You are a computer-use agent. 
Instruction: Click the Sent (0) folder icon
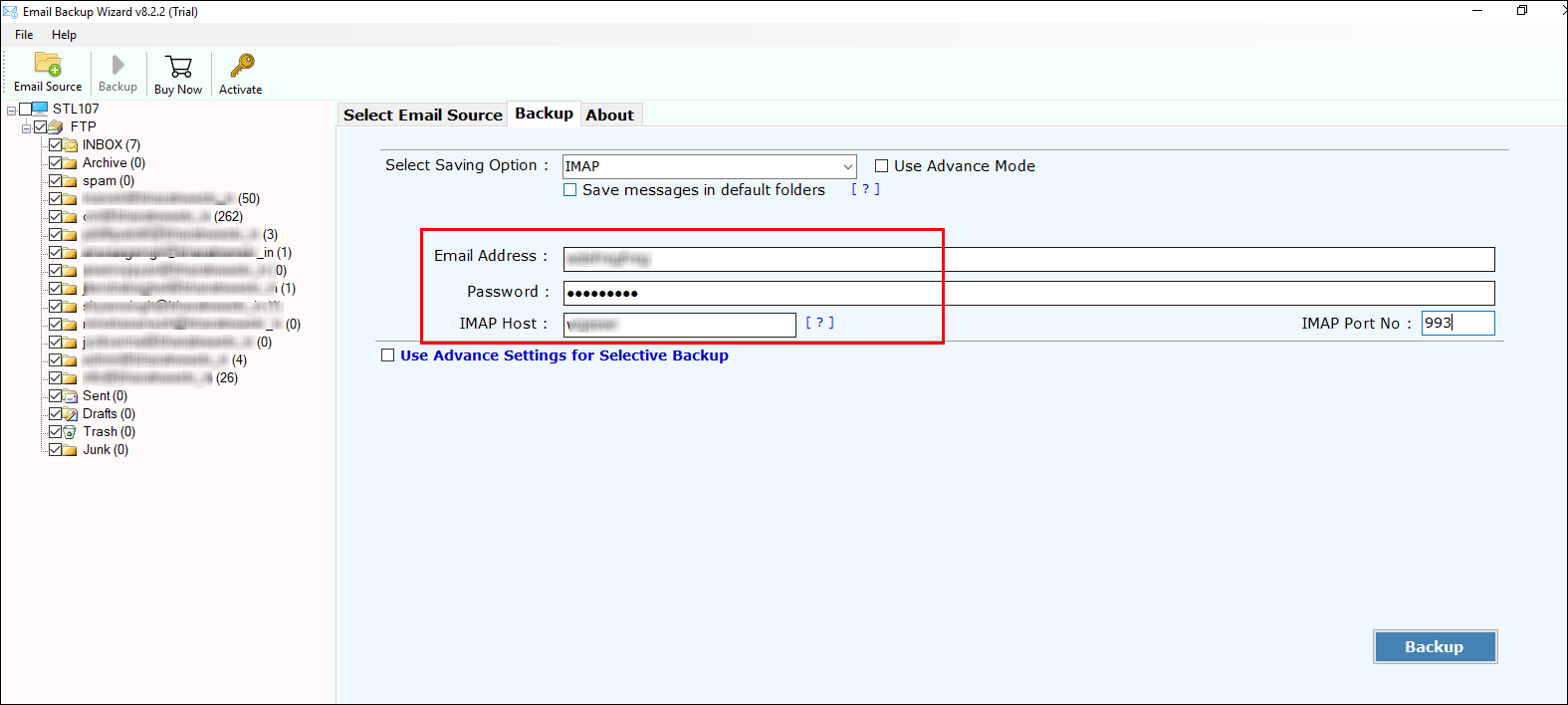point(71,396)
